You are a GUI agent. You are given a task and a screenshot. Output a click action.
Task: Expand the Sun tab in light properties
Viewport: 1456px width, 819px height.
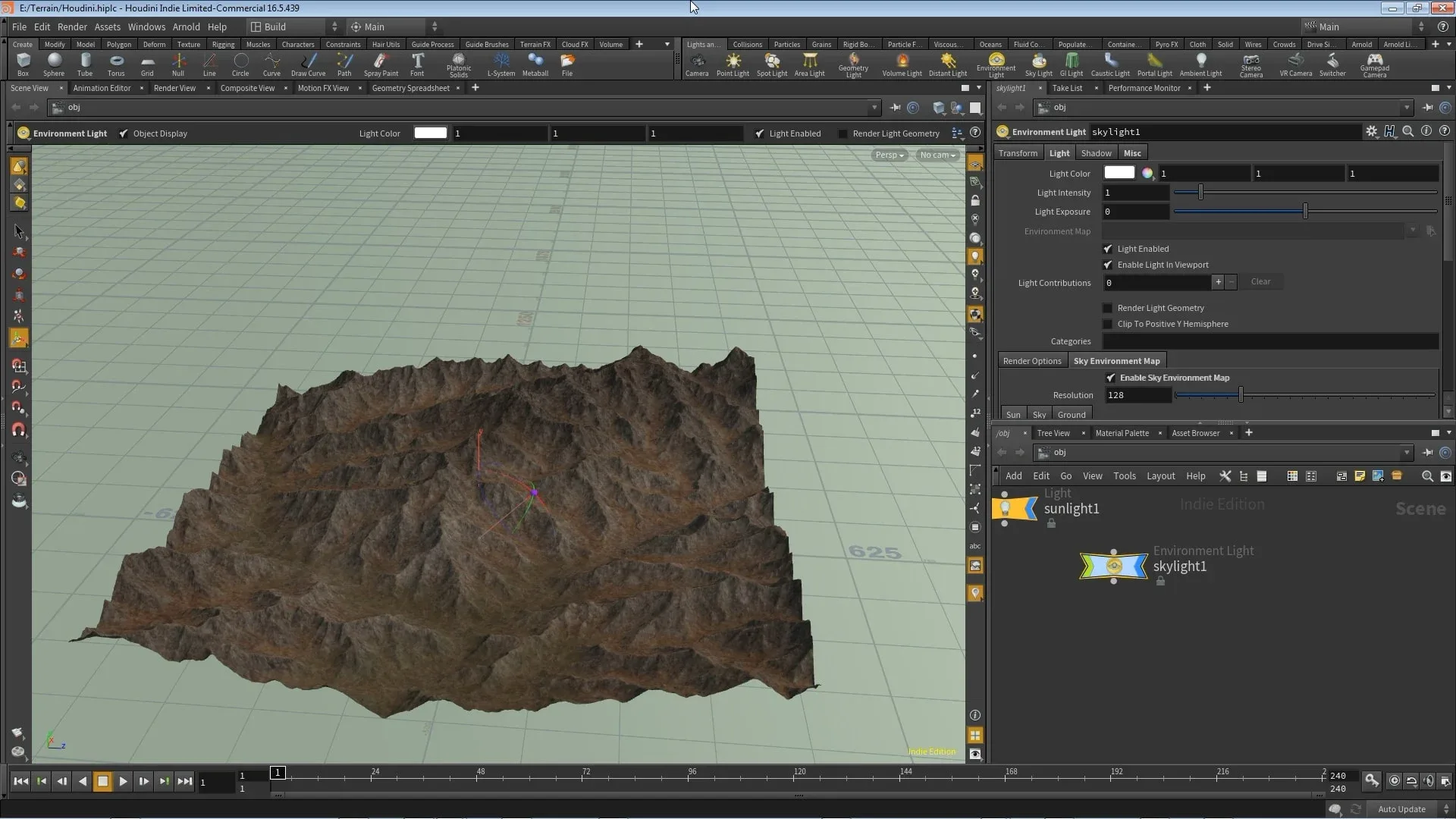pos(1013,413)
